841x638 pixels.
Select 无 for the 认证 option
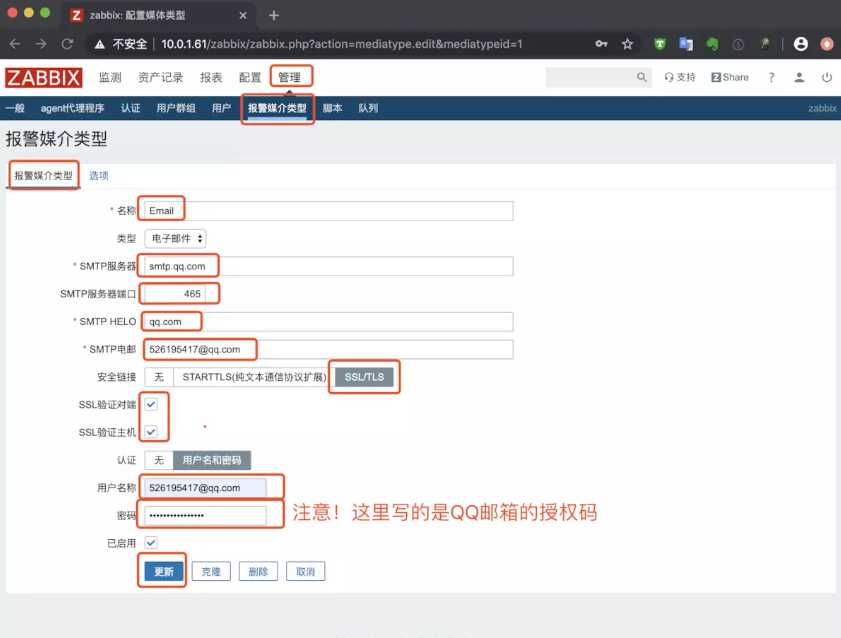159,460
